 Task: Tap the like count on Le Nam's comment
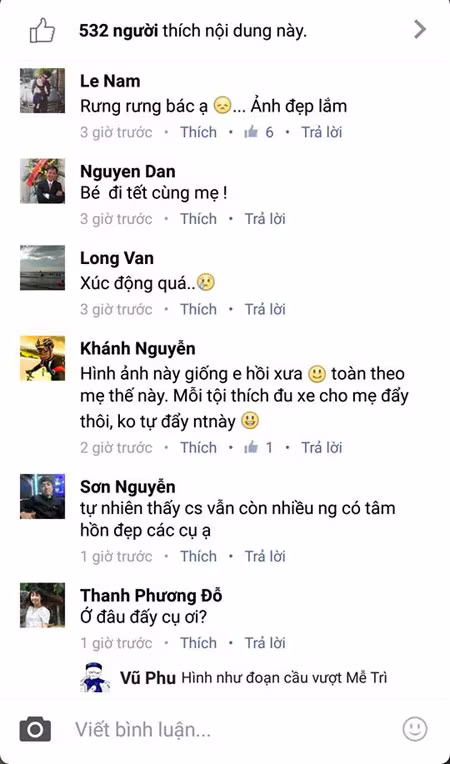pos(259,132)
